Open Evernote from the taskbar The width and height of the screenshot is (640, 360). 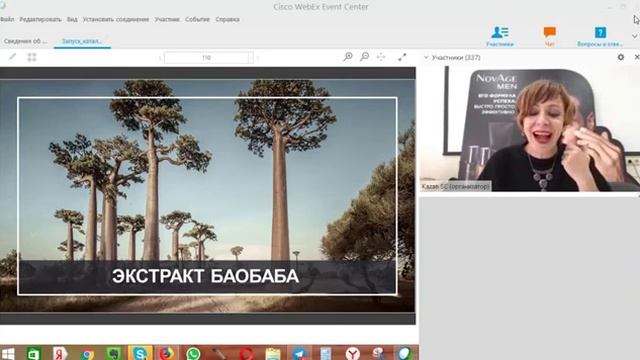coord(113,353)
